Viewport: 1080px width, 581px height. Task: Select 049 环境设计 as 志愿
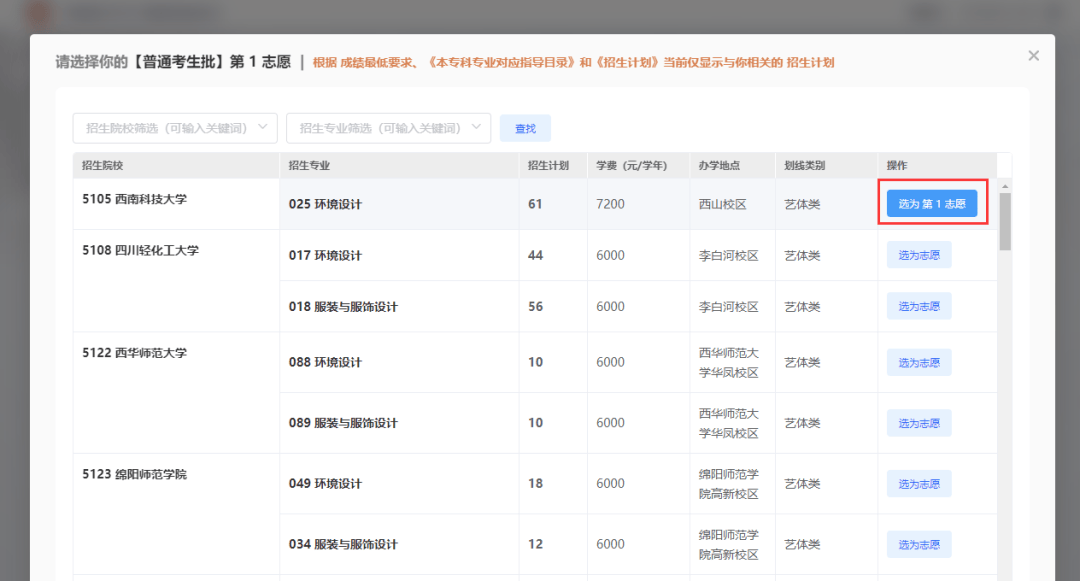918,484
